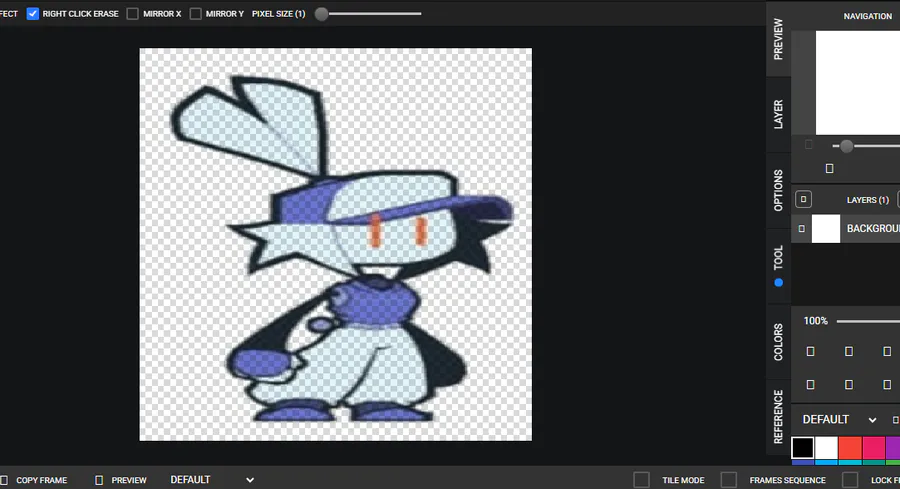Pick the white color swatch
This screenshot has width=900, height=489.
point(826,448)
